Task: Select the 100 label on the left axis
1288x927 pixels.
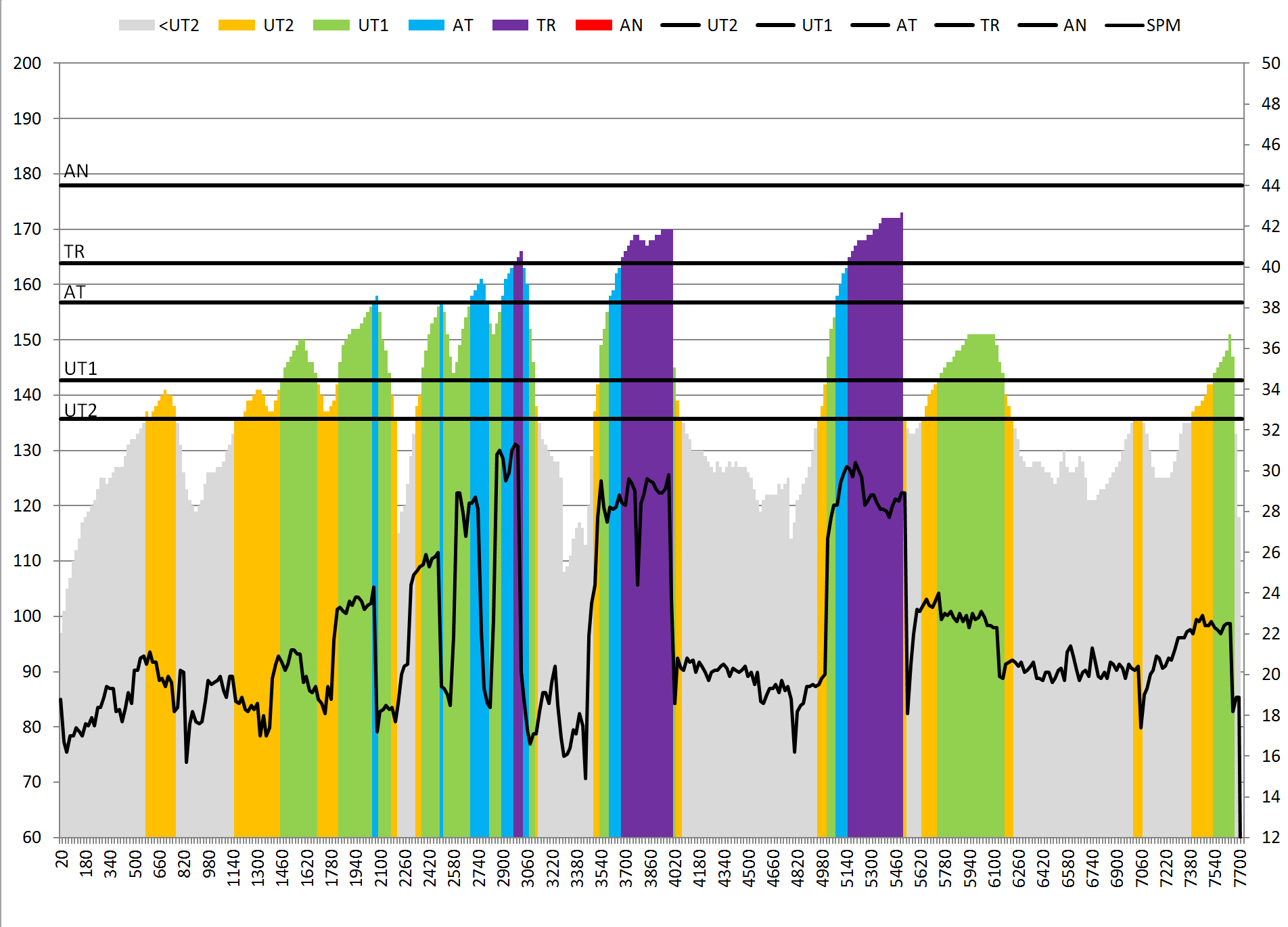Action: (27, 616)
